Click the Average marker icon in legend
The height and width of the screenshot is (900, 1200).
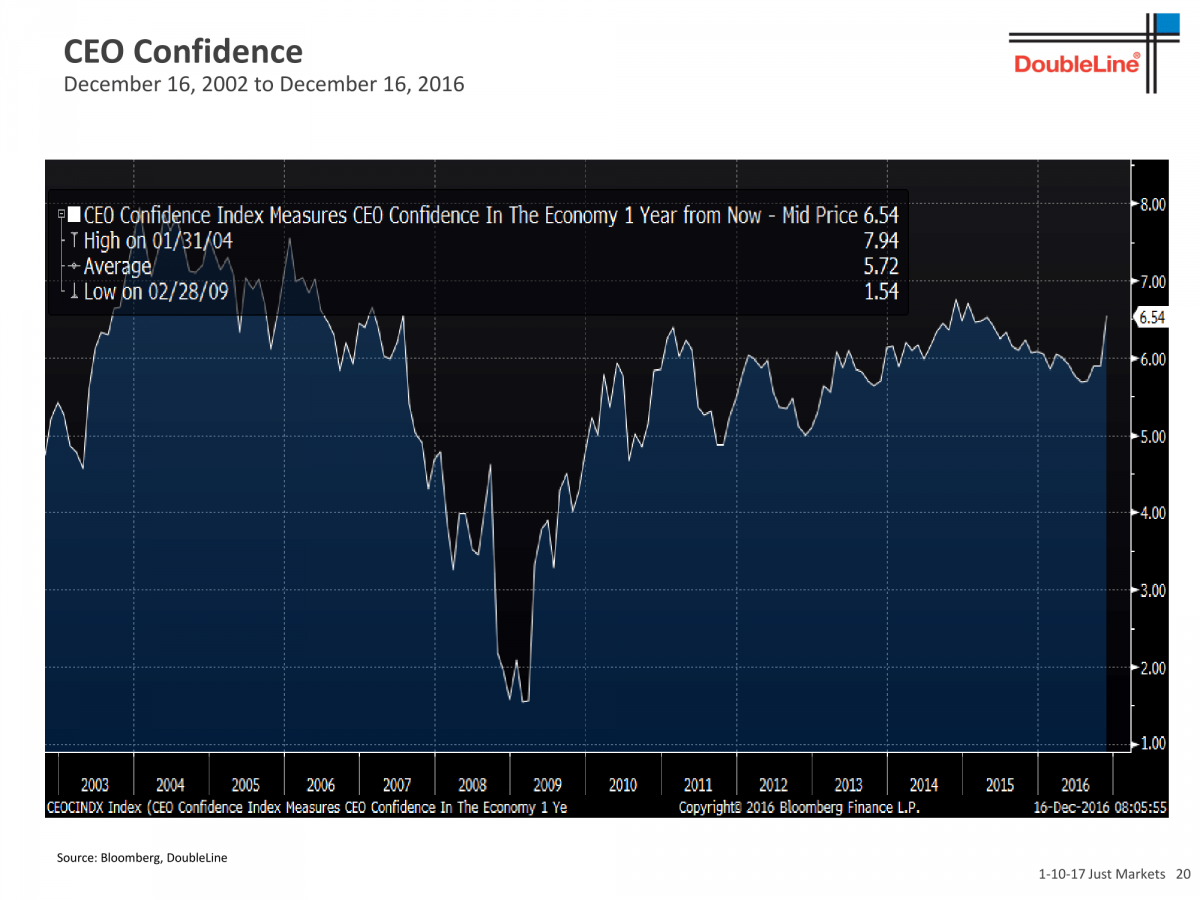[x=74, y=267]
